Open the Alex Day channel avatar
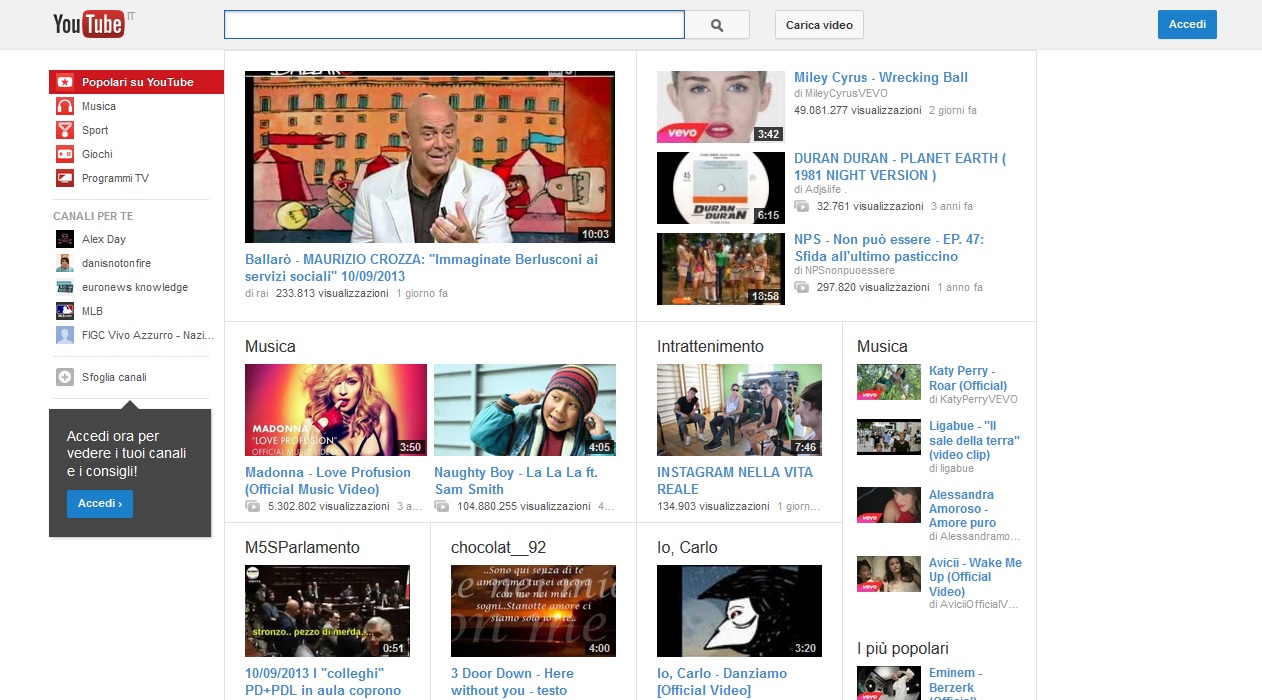Viewport: 1262px width, 700px height. coord(64,239)
